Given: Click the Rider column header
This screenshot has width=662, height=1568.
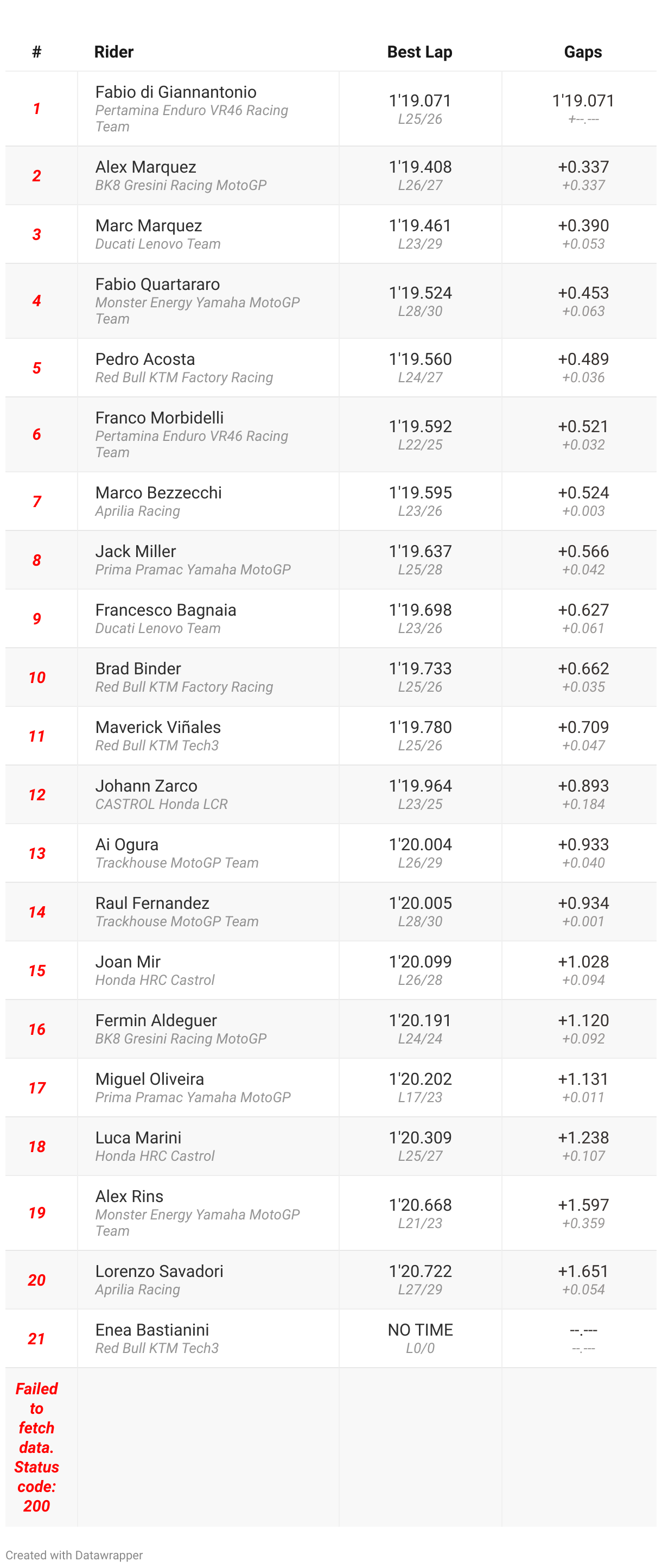Looking at the screenshot, I should point(114,52).
